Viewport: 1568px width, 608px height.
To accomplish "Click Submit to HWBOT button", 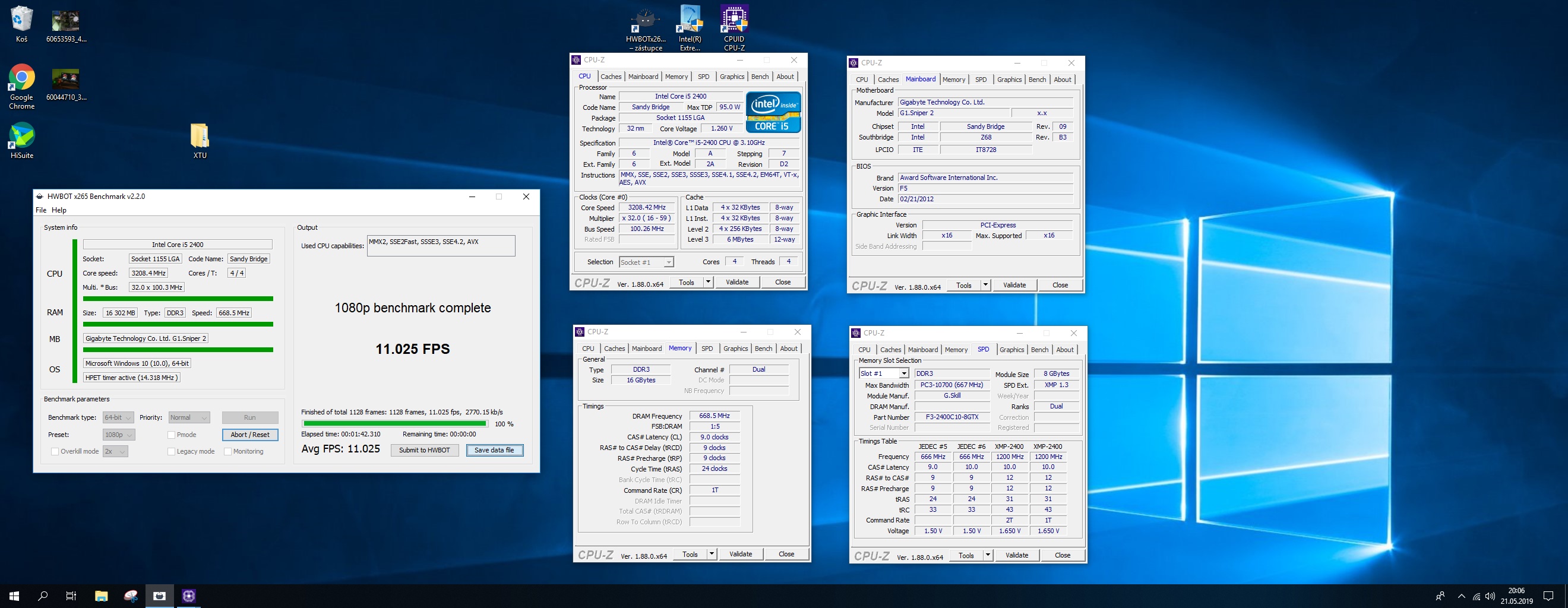I will click(x=424, y=451).
